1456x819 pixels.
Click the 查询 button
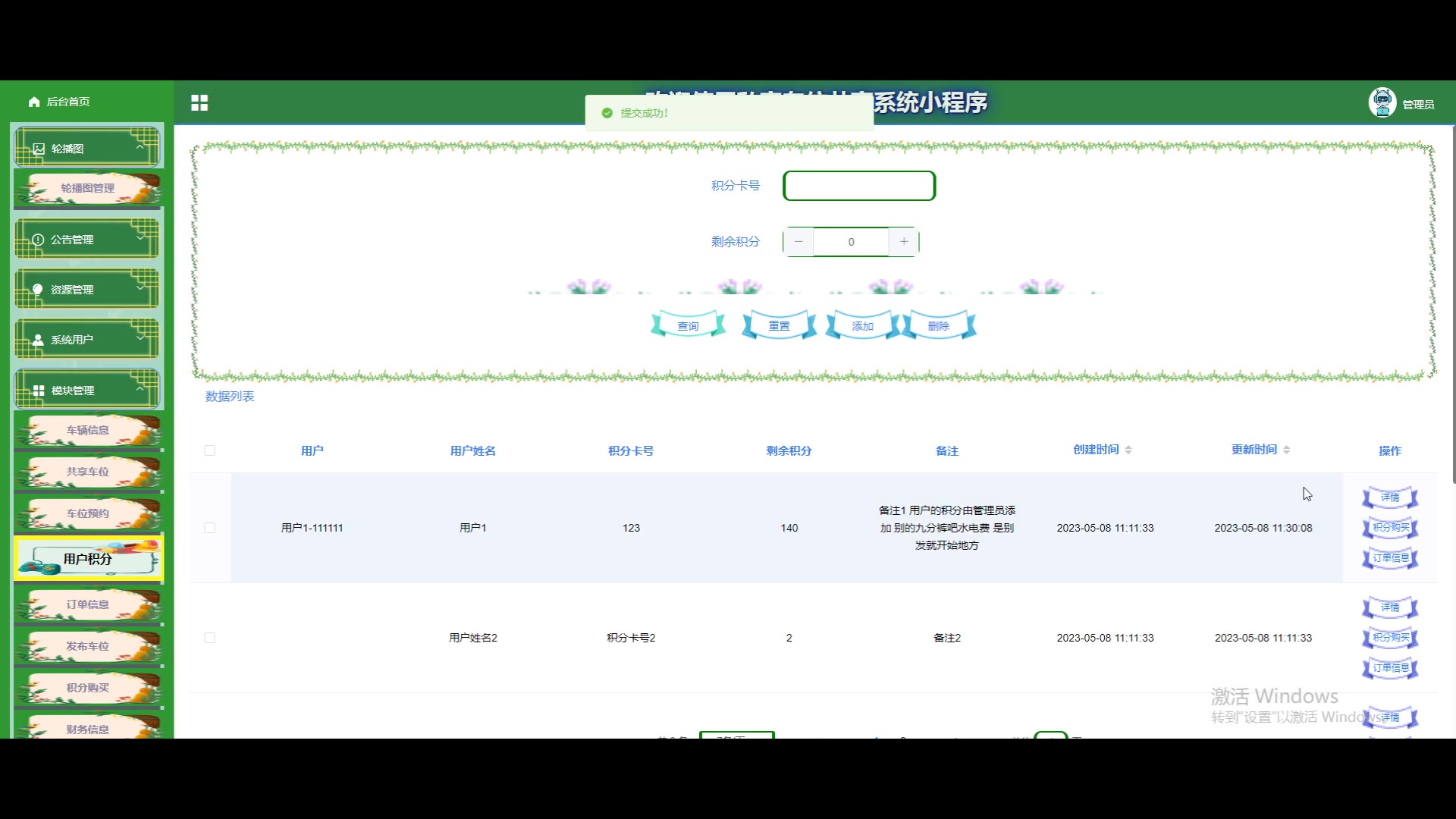[688, 326]
